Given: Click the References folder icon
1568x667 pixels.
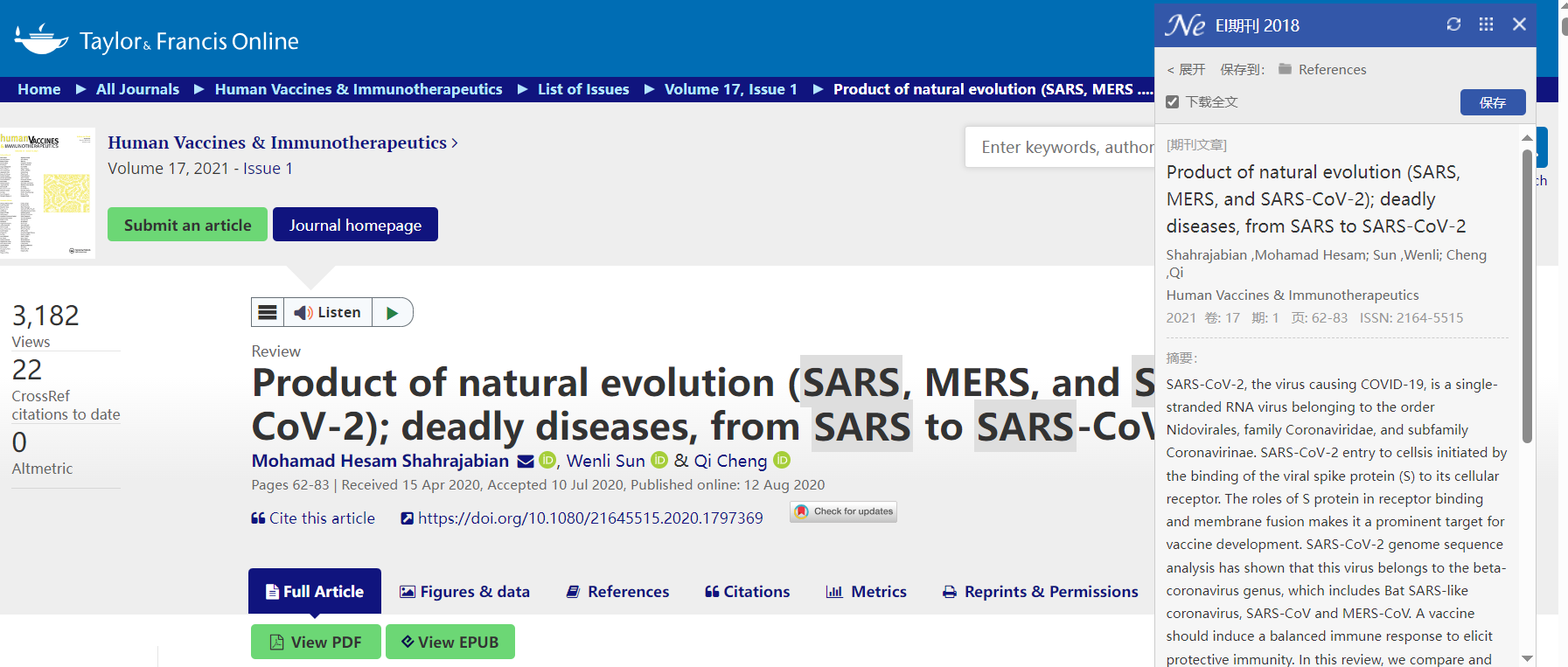Looking at the screenshot, I should pyautogui.click(x=1285, y=69).
